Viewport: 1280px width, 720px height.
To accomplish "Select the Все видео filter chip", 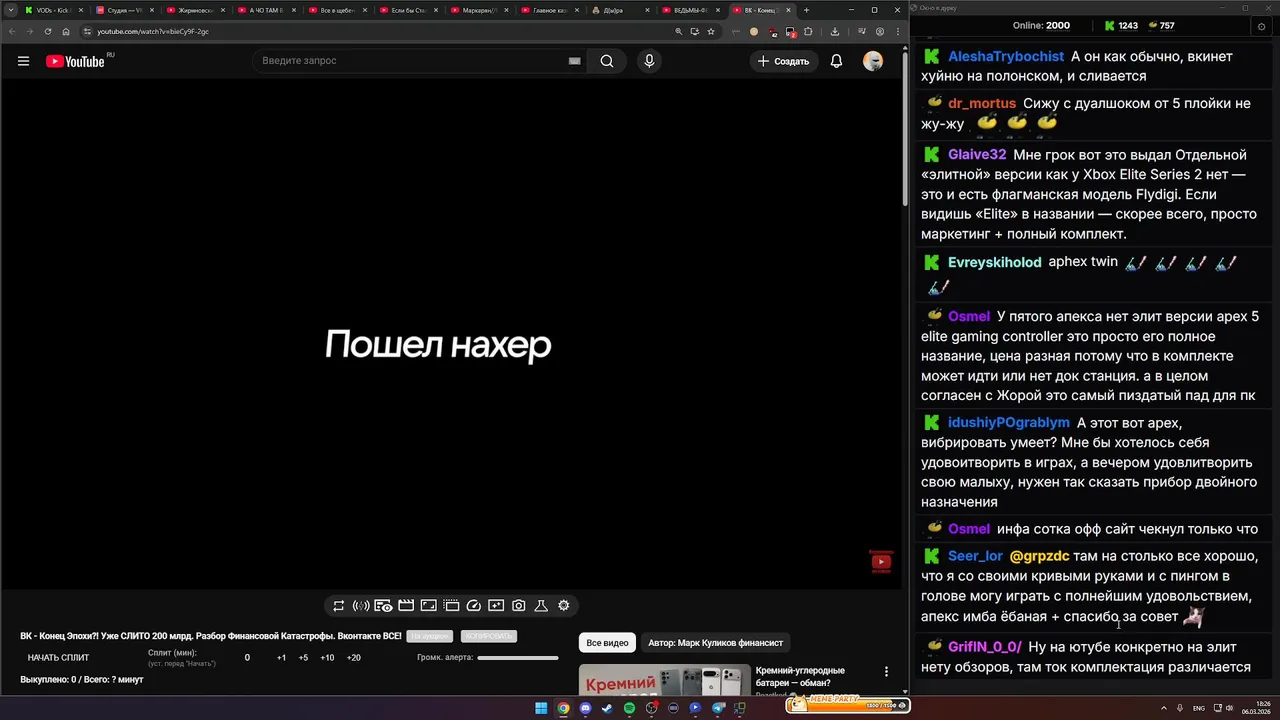I will point(607,643).
